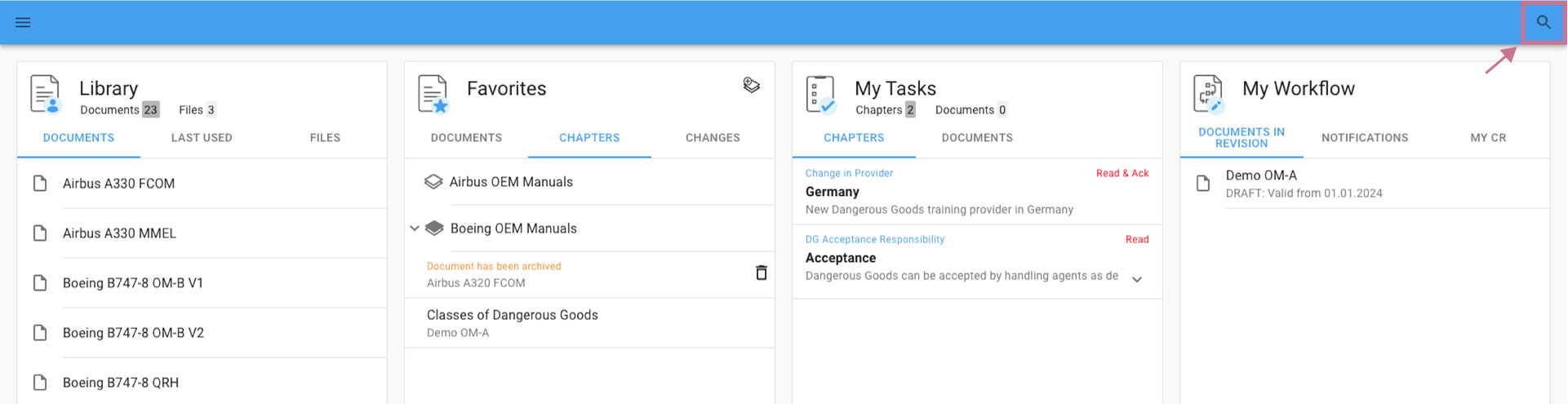Open the search magnifier in top bar
The image size is (1568, 404).
[1543, 22]
